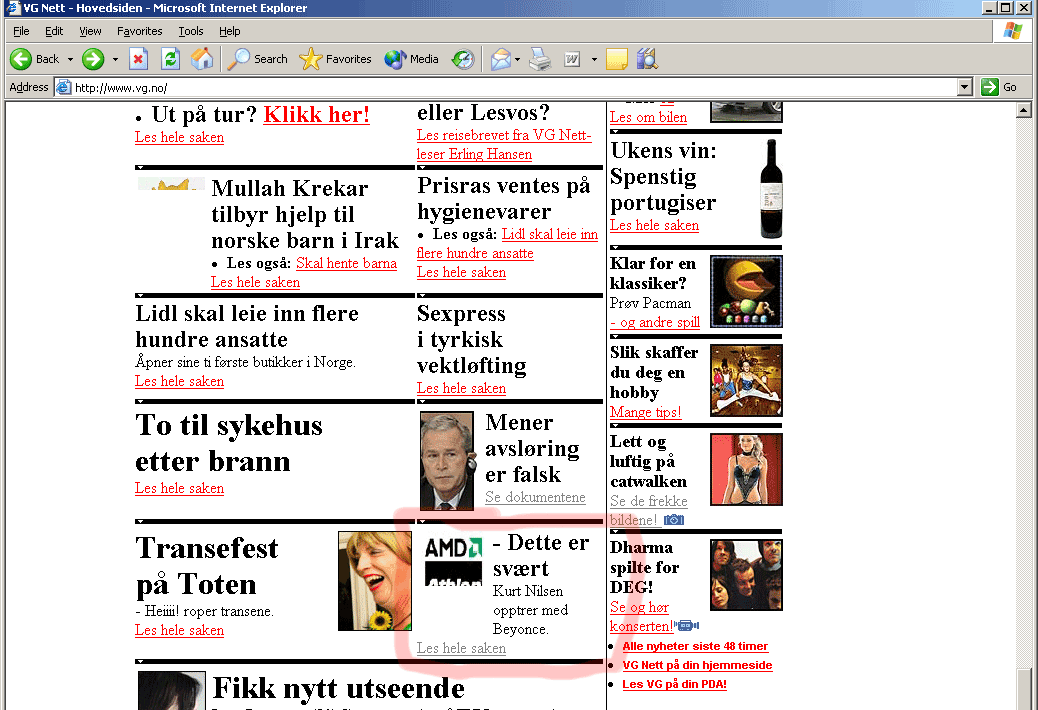Click the page icon in the Address bar
1038x710 pixels.
coord(64,87)
